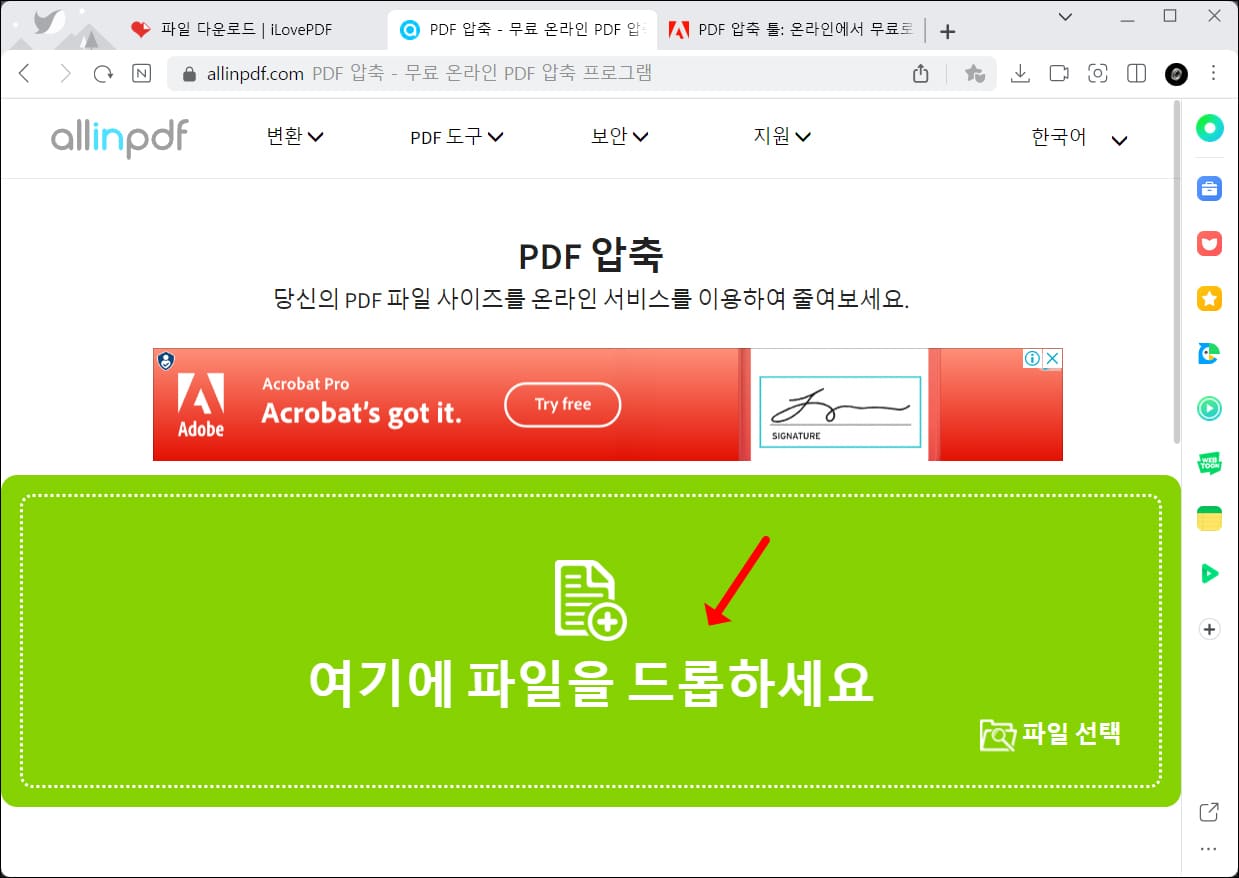Open a new tab with the plus button
The width and height of the screenshot is (1239, 878).
pyautogui.click(x=946, y=30)
